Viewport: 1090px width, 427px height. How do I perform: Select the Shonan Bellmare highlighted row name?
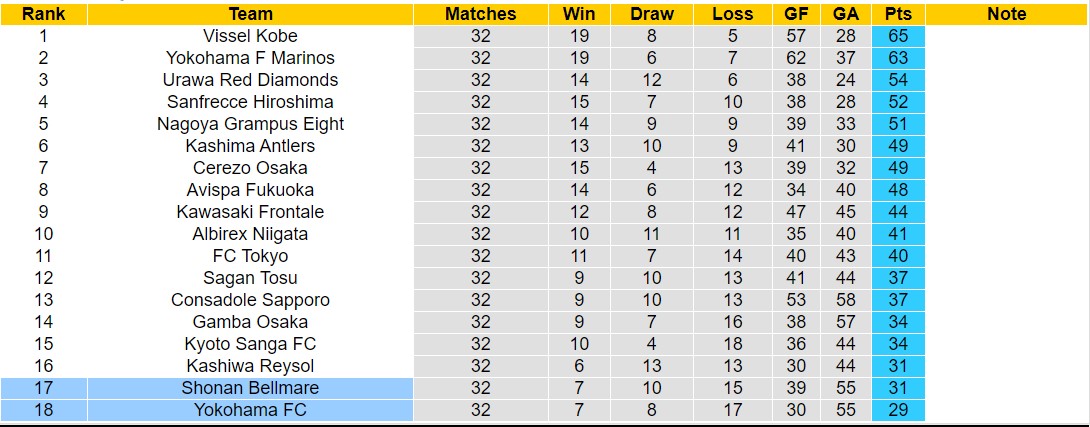tap(250, 388)
